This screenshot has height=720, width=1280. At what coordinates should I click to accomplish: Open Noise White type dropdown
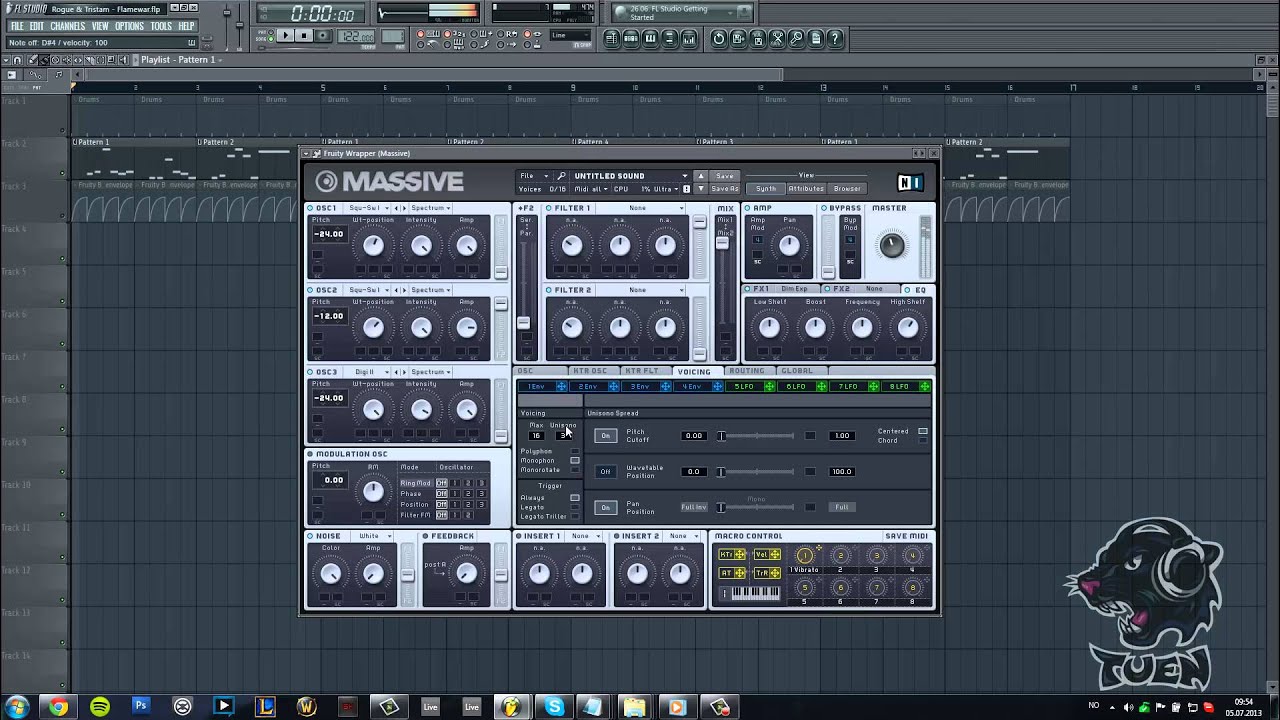click(x=373, y=536)
